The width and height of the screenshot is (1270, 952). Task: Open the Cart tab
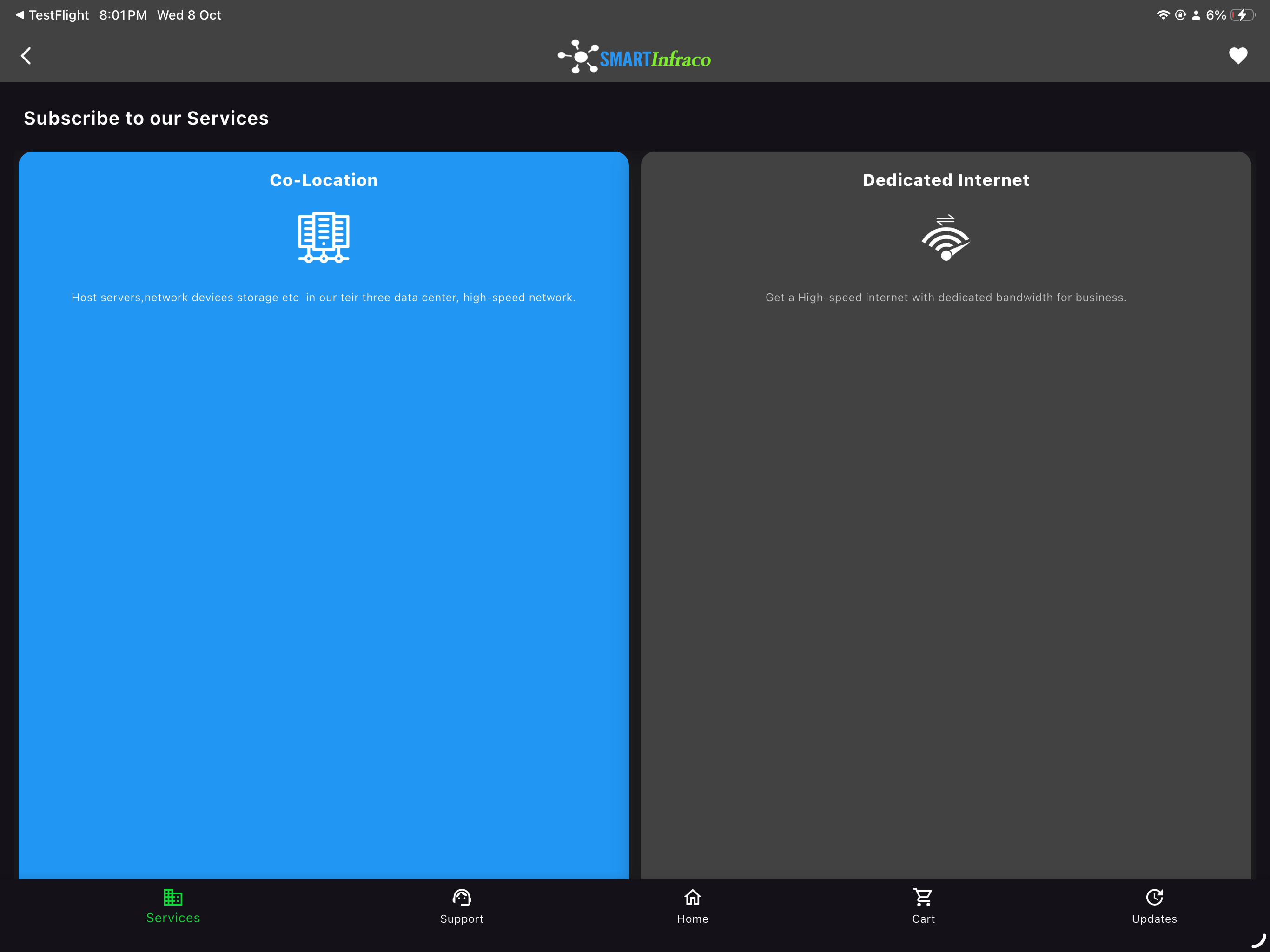coord(923,906)
